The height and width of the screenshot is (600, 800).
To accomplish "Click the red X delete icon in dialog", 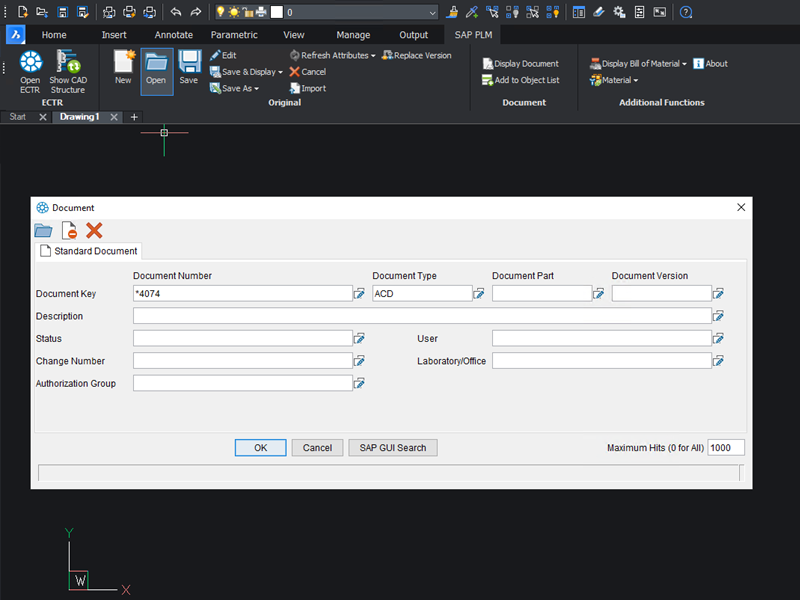I will 94,231.
